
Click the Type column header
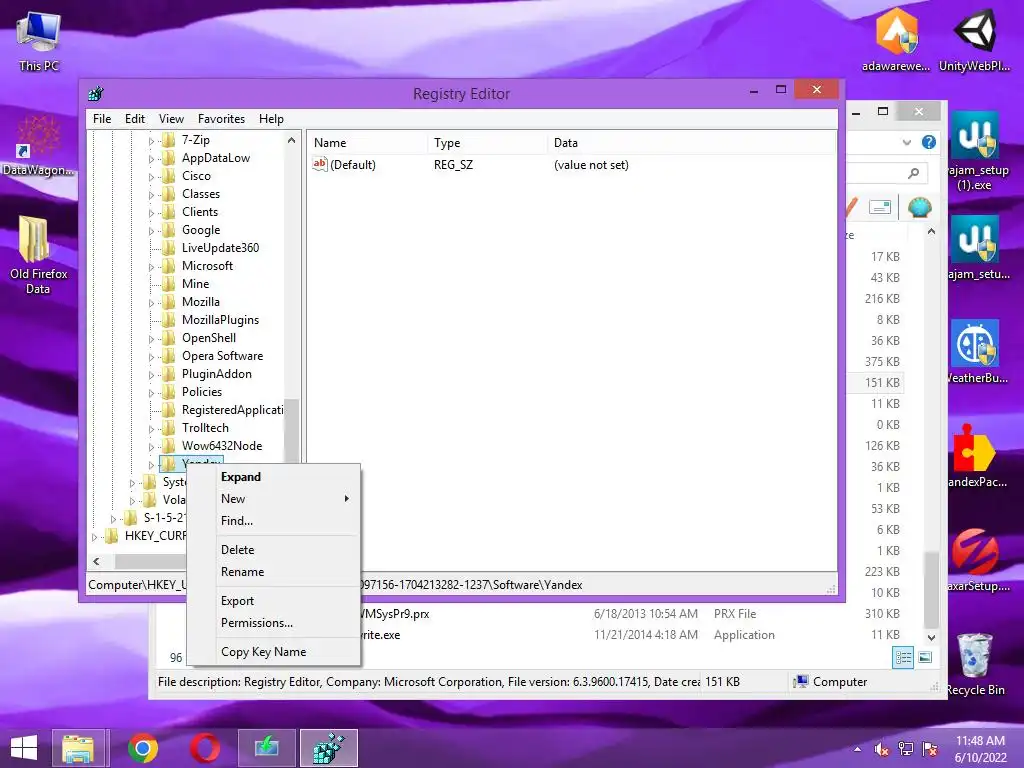pos(488,143)
